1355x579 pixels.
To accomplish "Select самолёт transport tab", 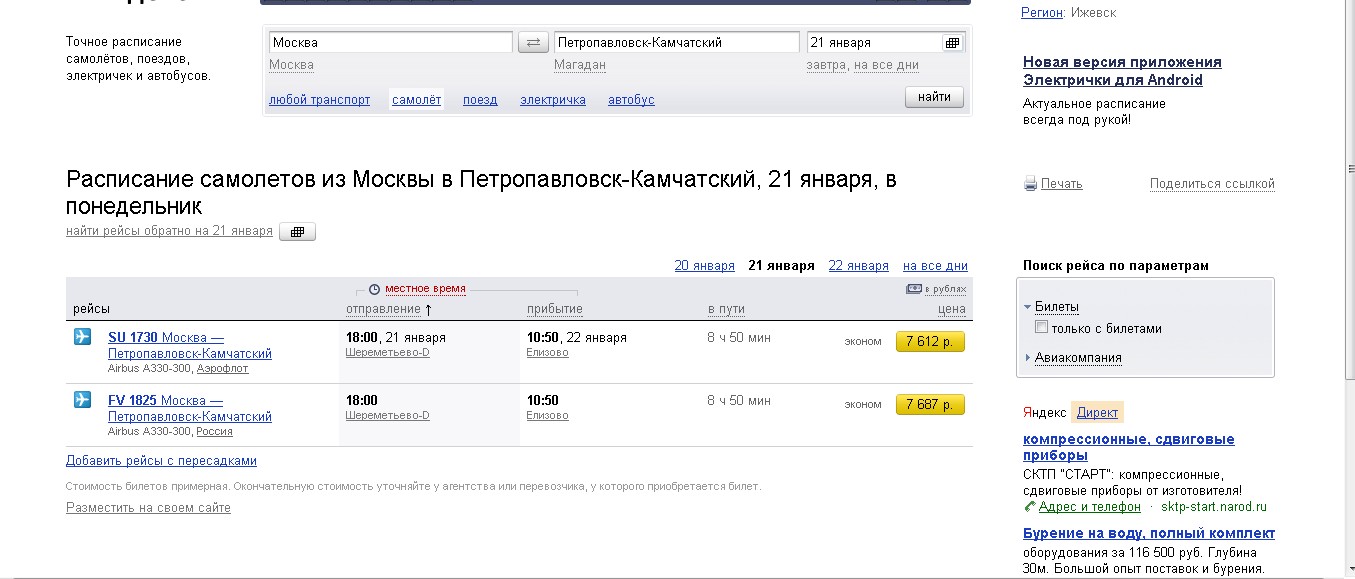I will 416,100.
